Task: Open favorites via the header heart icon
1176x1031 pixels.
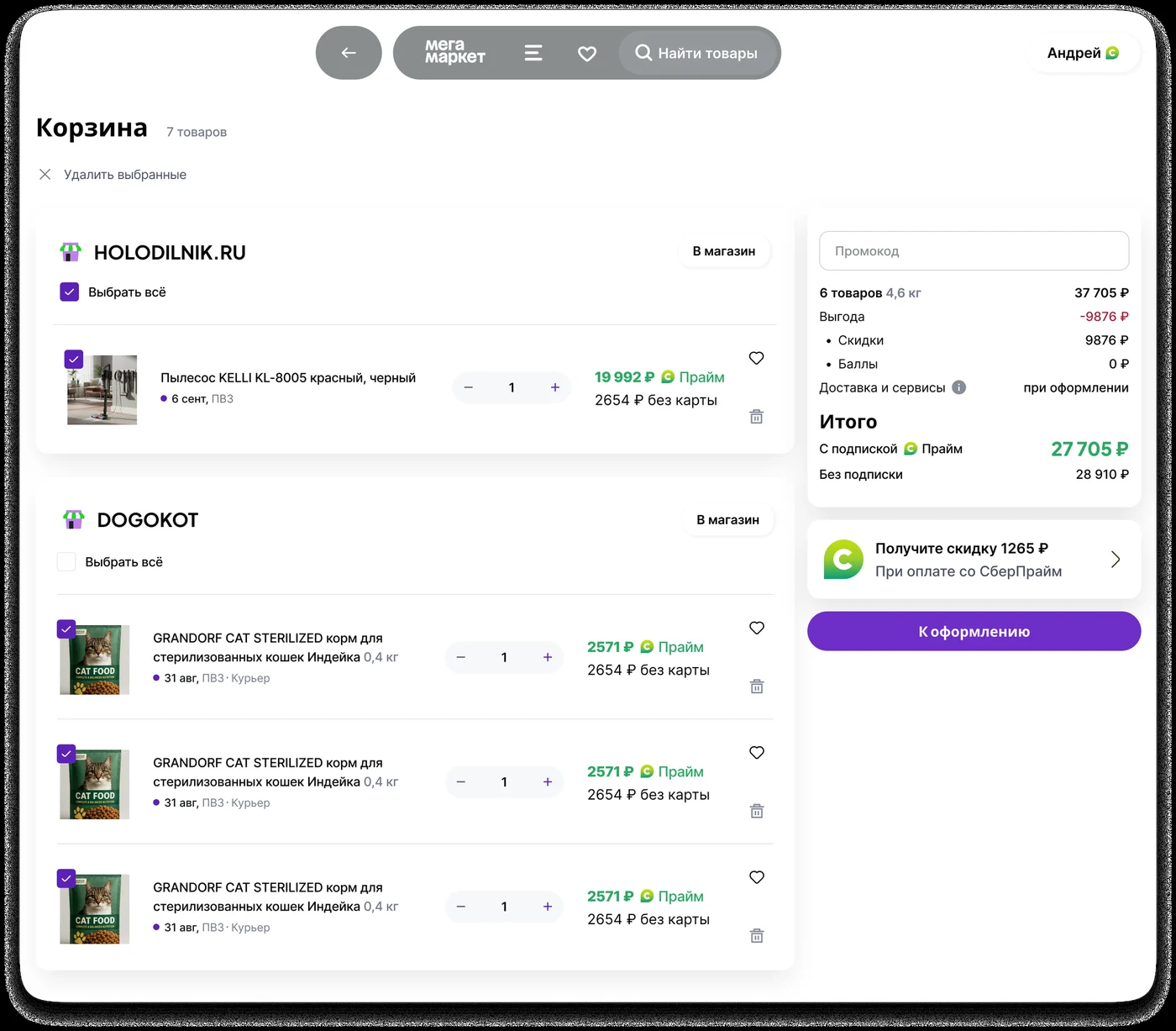Action: point(587,53)
